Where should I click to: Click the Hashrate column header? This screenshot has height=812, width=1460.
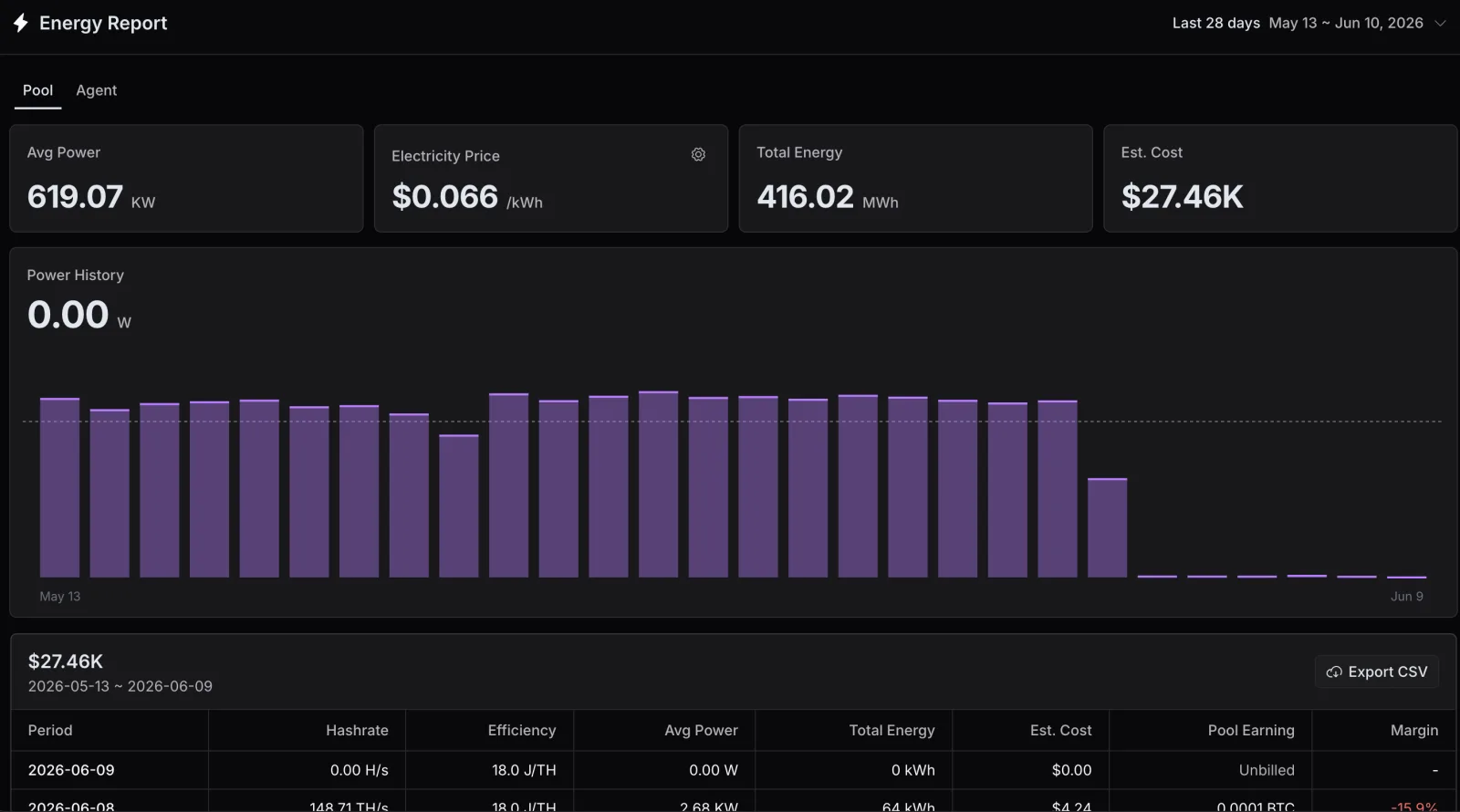pyautogui.click(x=357, y=730)
